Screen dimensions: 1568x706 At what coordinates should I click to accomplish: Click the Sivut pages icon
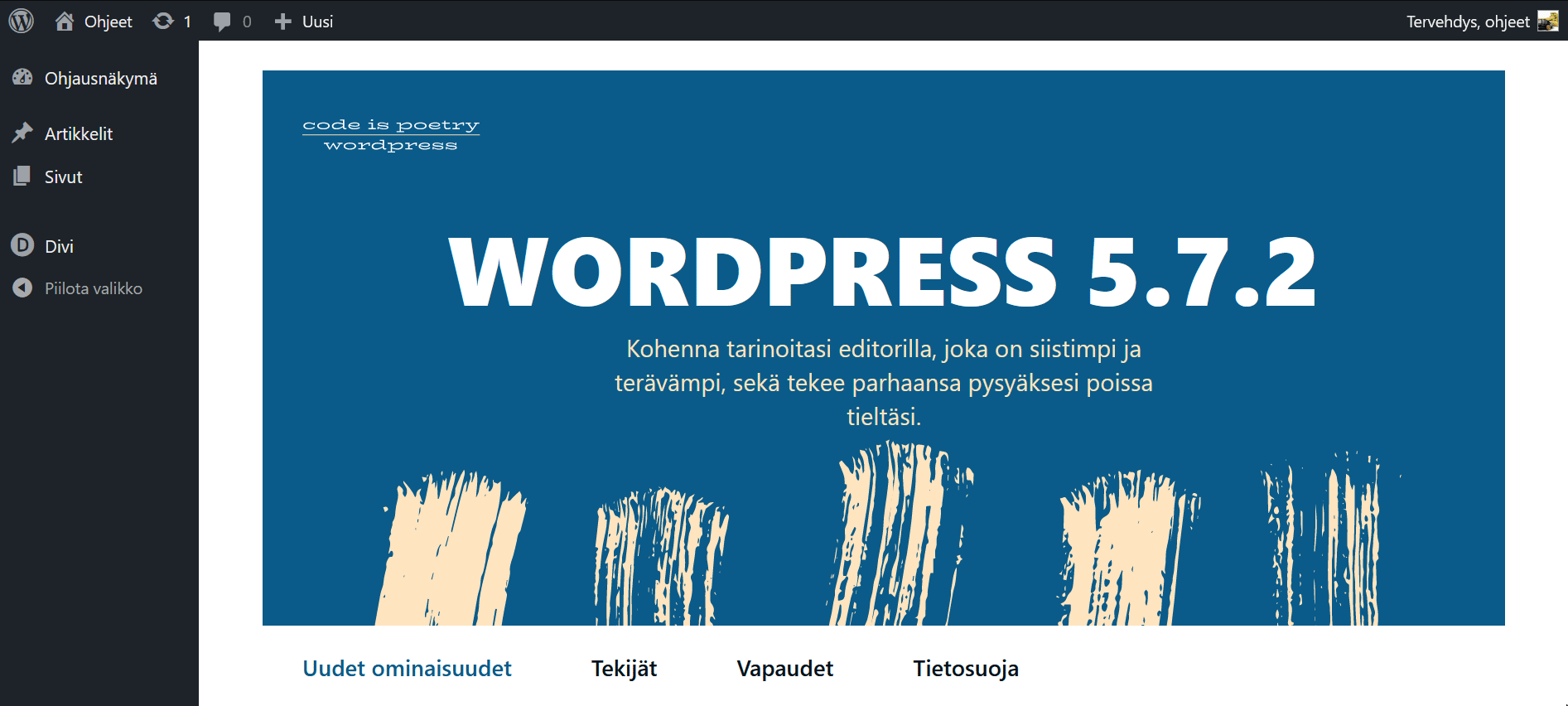(x=22, y=176)
